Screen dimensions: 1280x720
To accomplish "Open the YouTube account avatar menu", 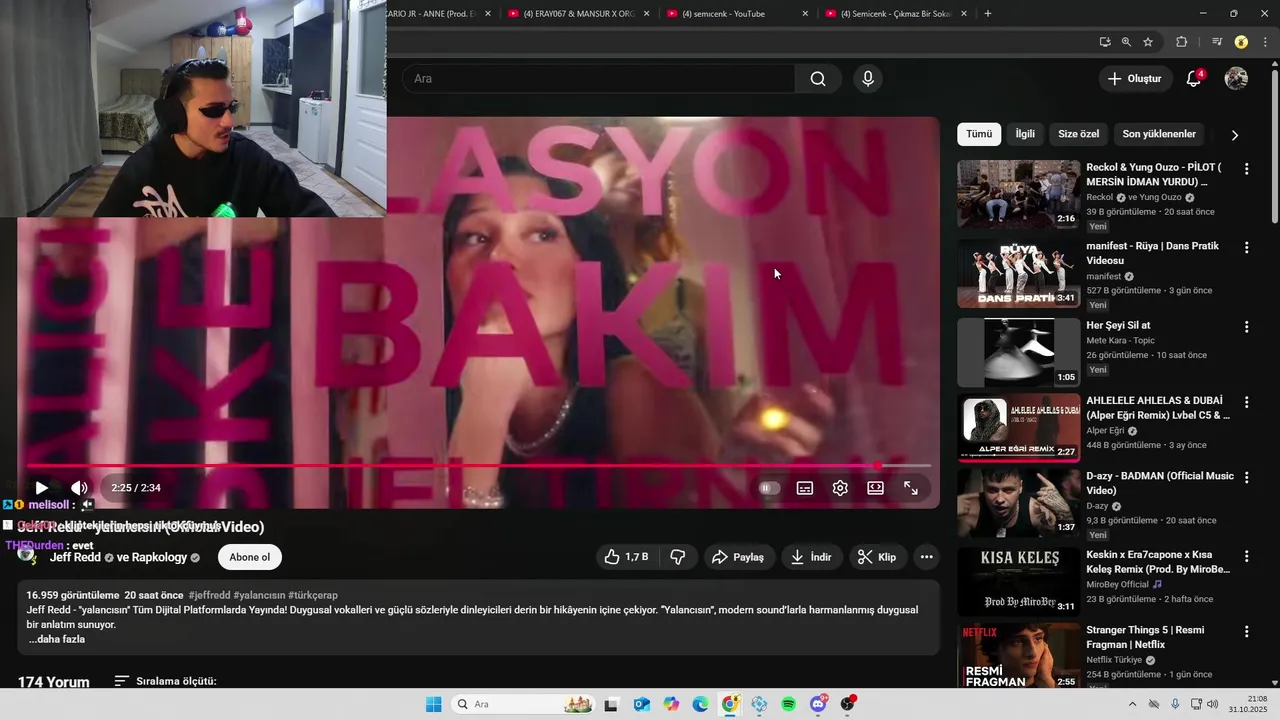I will (1237, 79).
